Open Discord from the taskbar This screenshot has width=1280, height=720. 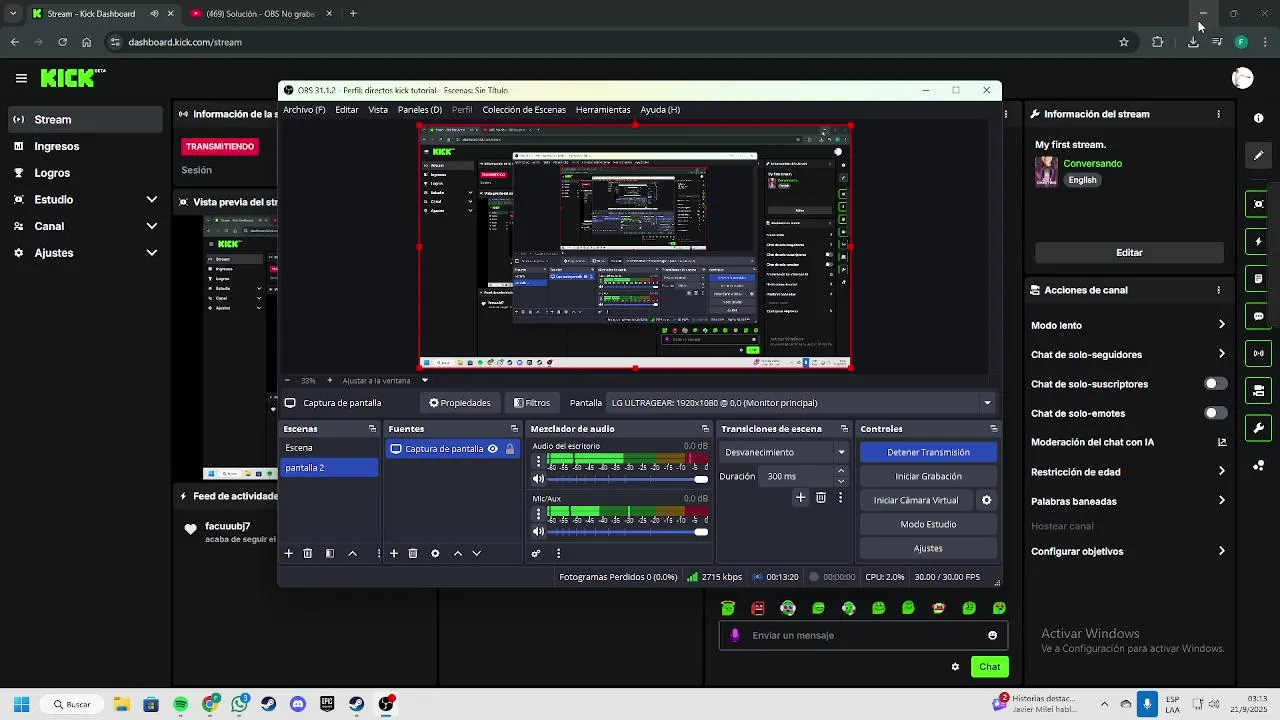pos(298,704)
